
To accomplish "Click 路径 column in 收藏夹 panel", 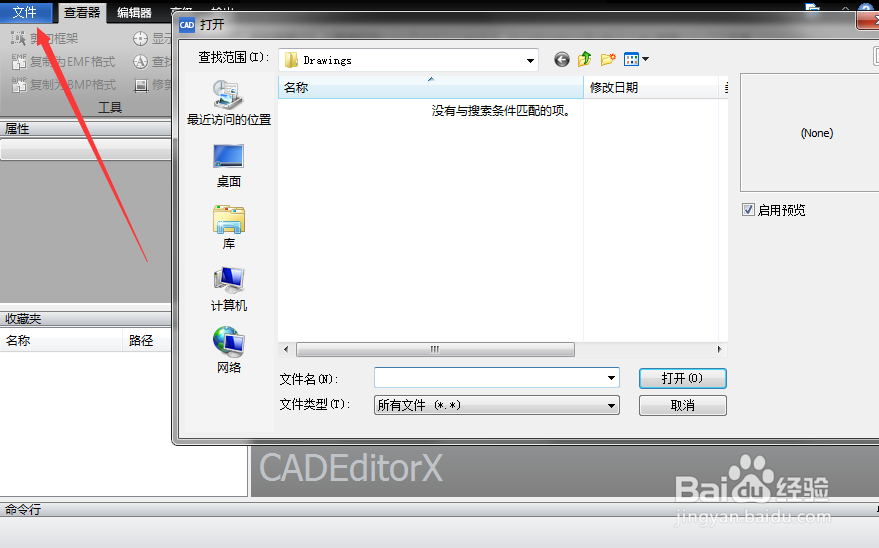I will point(147,340).
